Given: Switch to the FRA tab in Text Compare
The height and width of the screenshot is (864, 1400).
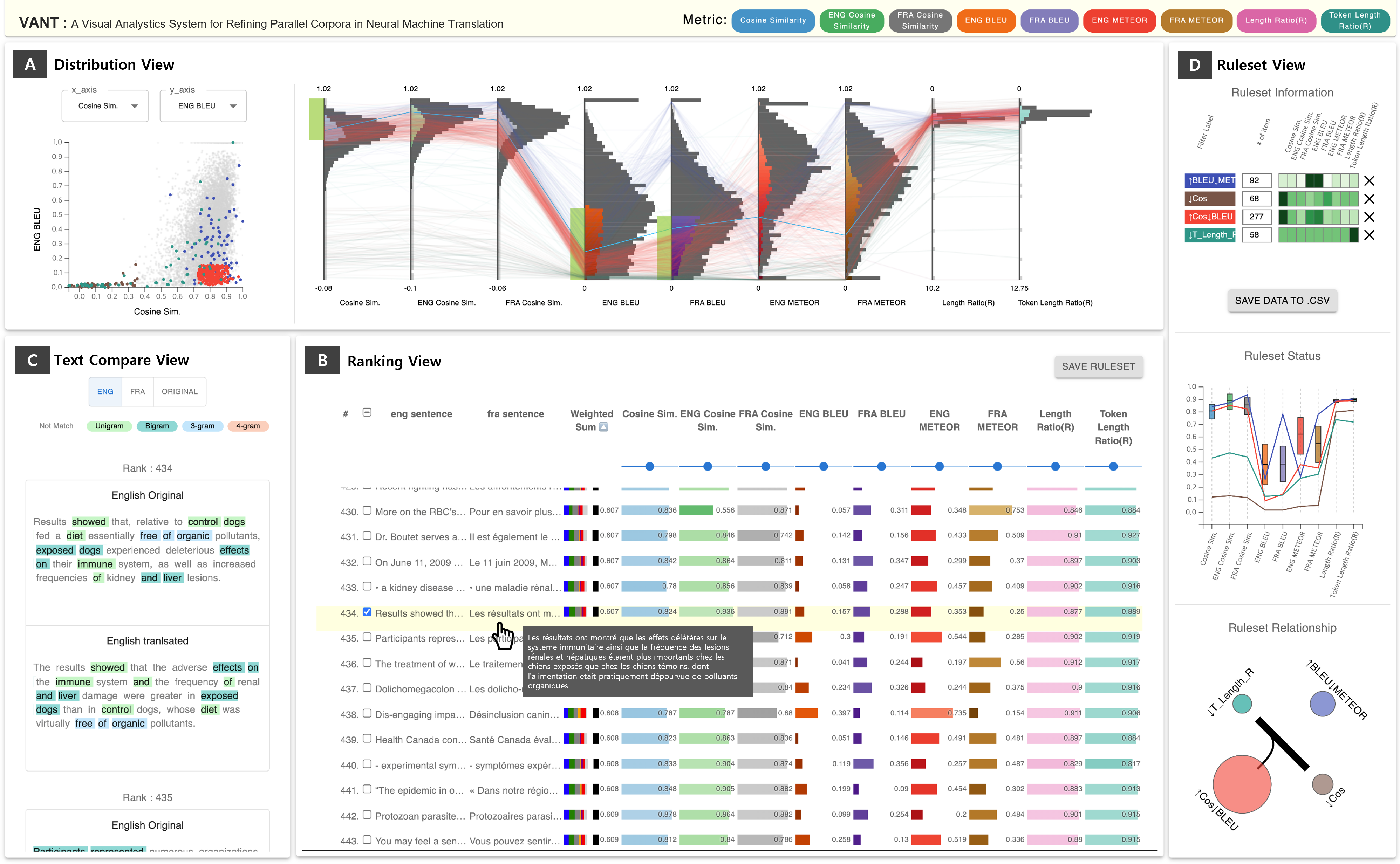Looking at the screenshot, I should tap(137, 391).
